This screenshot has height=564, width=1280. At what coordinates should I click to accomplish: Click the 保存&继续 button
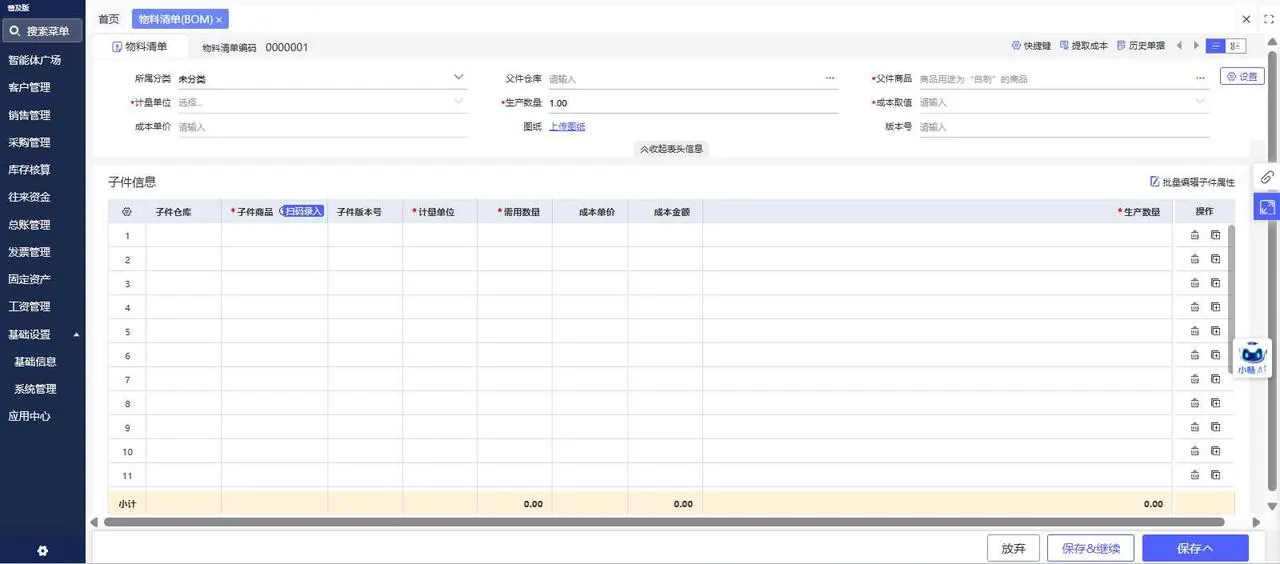click(x=1091, y=548)
